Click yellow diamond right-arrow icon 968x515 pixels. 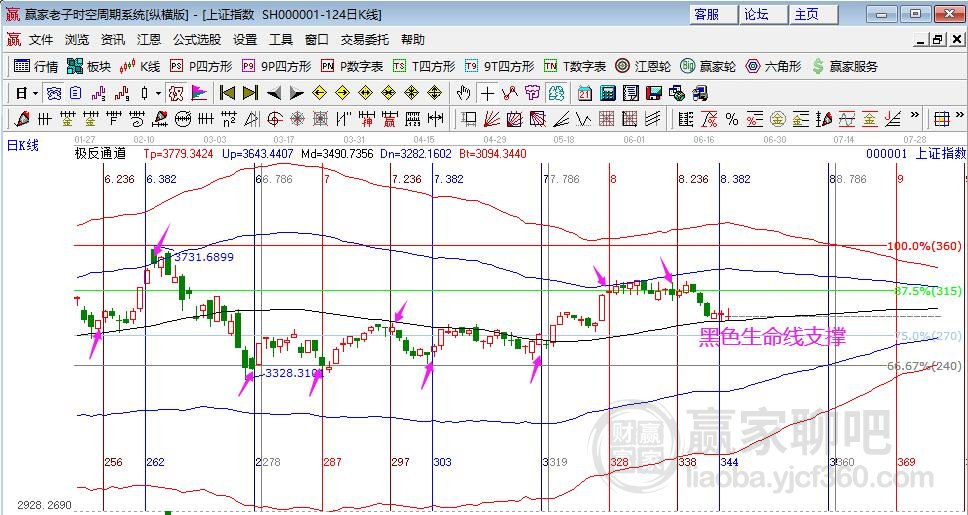click(x=341, y=94)
